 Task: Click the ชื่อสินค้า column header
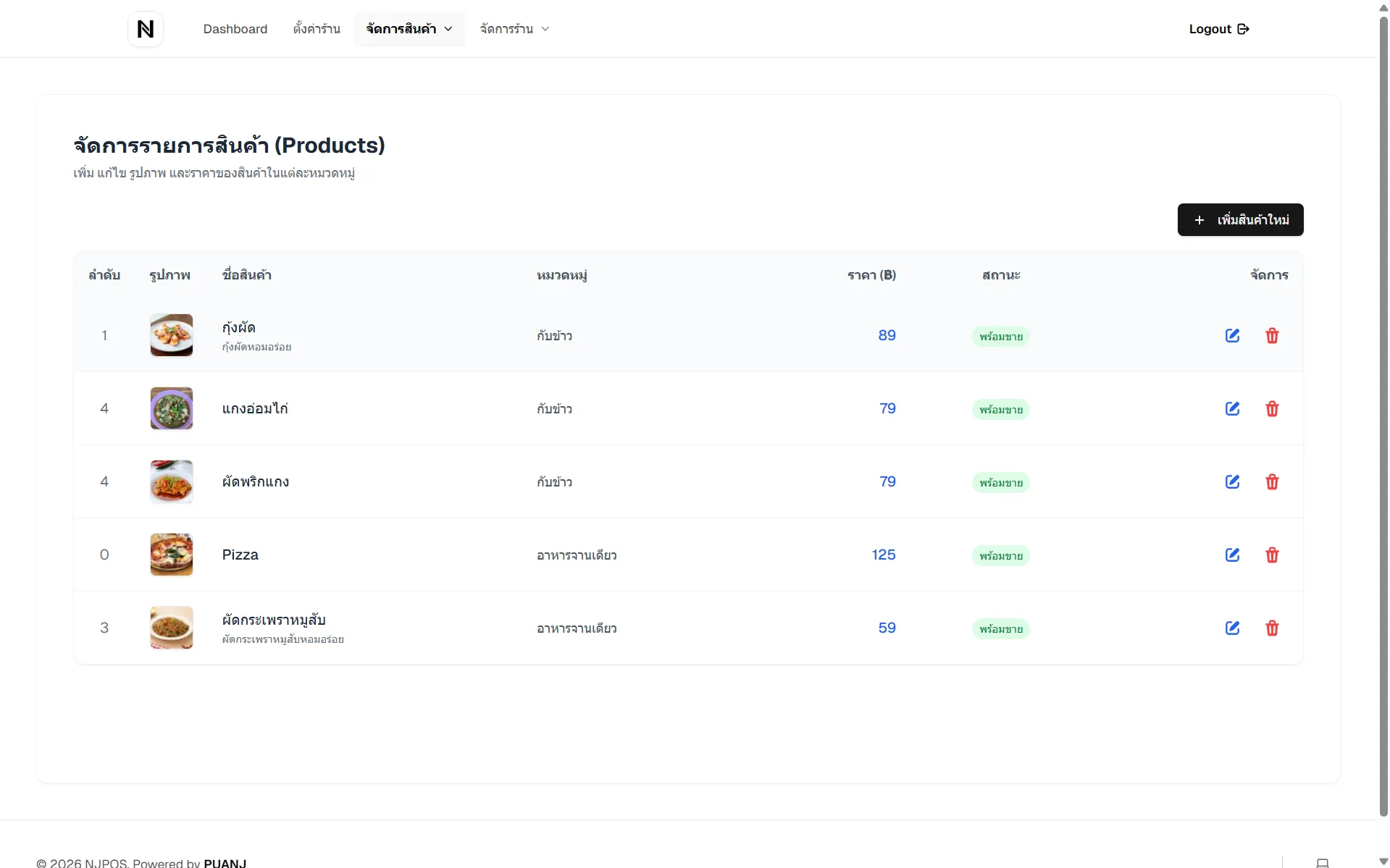coord(247,275)
